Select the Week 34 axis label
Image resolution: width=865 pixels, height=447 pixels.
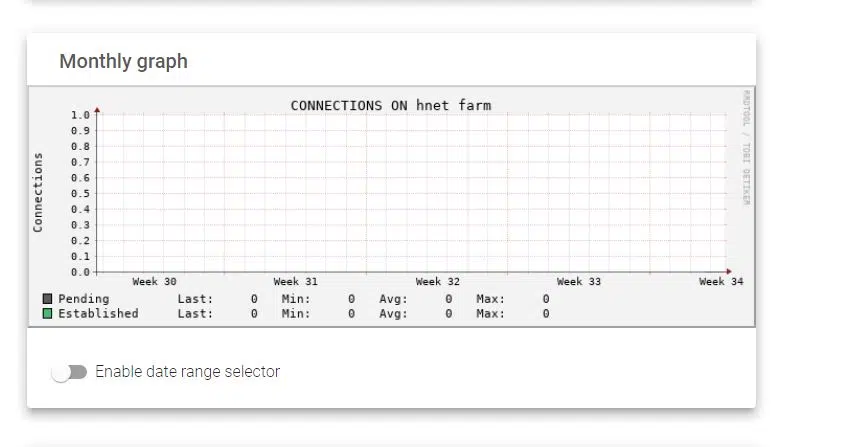[720, 282]
